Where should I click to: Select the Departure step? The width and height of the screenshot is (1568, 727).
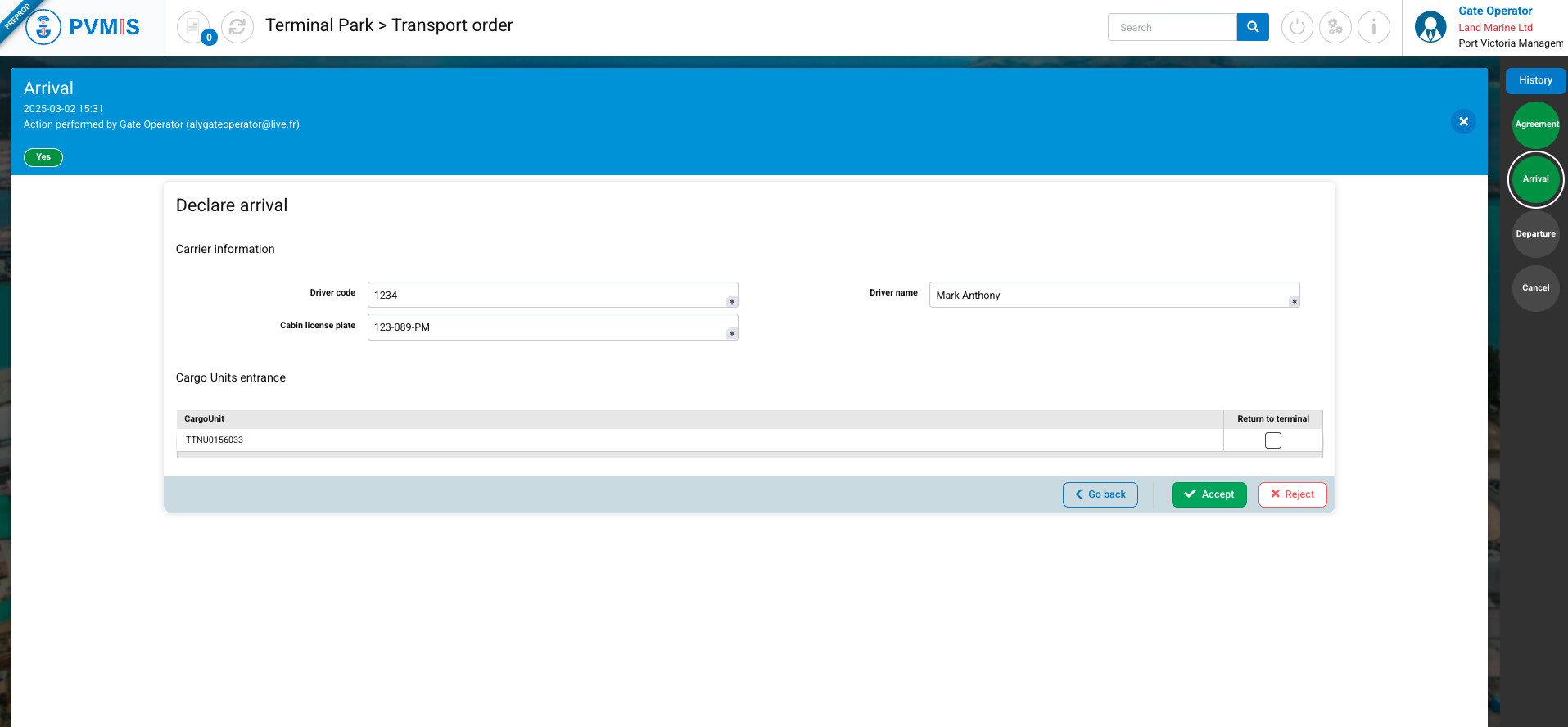coord(1535,234)
